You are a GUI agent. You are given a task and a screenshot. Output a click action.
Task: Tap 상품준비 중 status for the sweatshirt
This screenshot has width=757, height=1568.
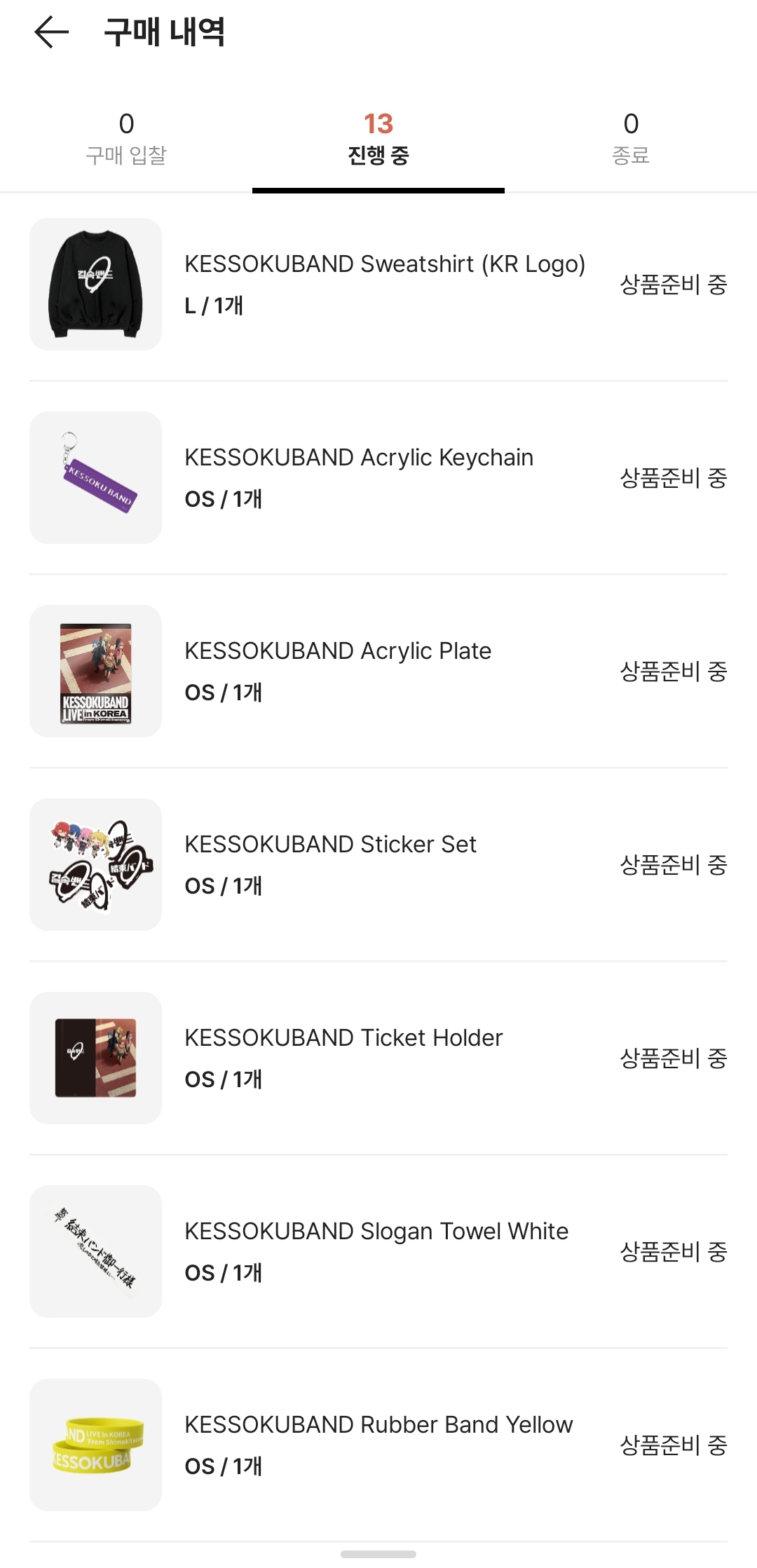pyautogui.click(x=674, y=285)
